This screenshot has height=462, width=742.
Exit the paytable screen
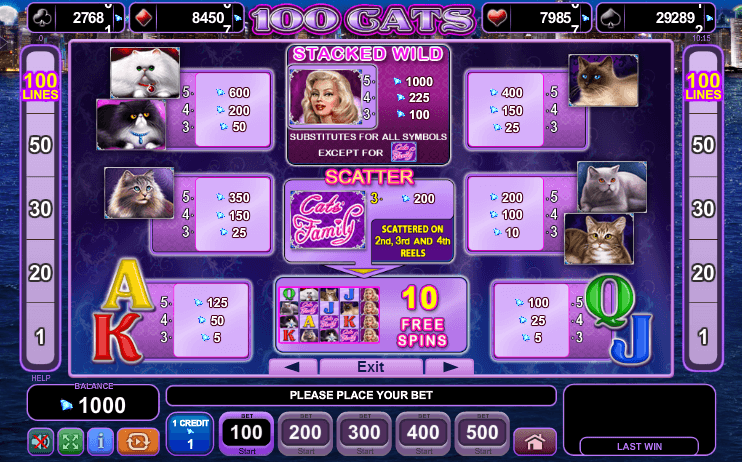click(x=371, y=367)
